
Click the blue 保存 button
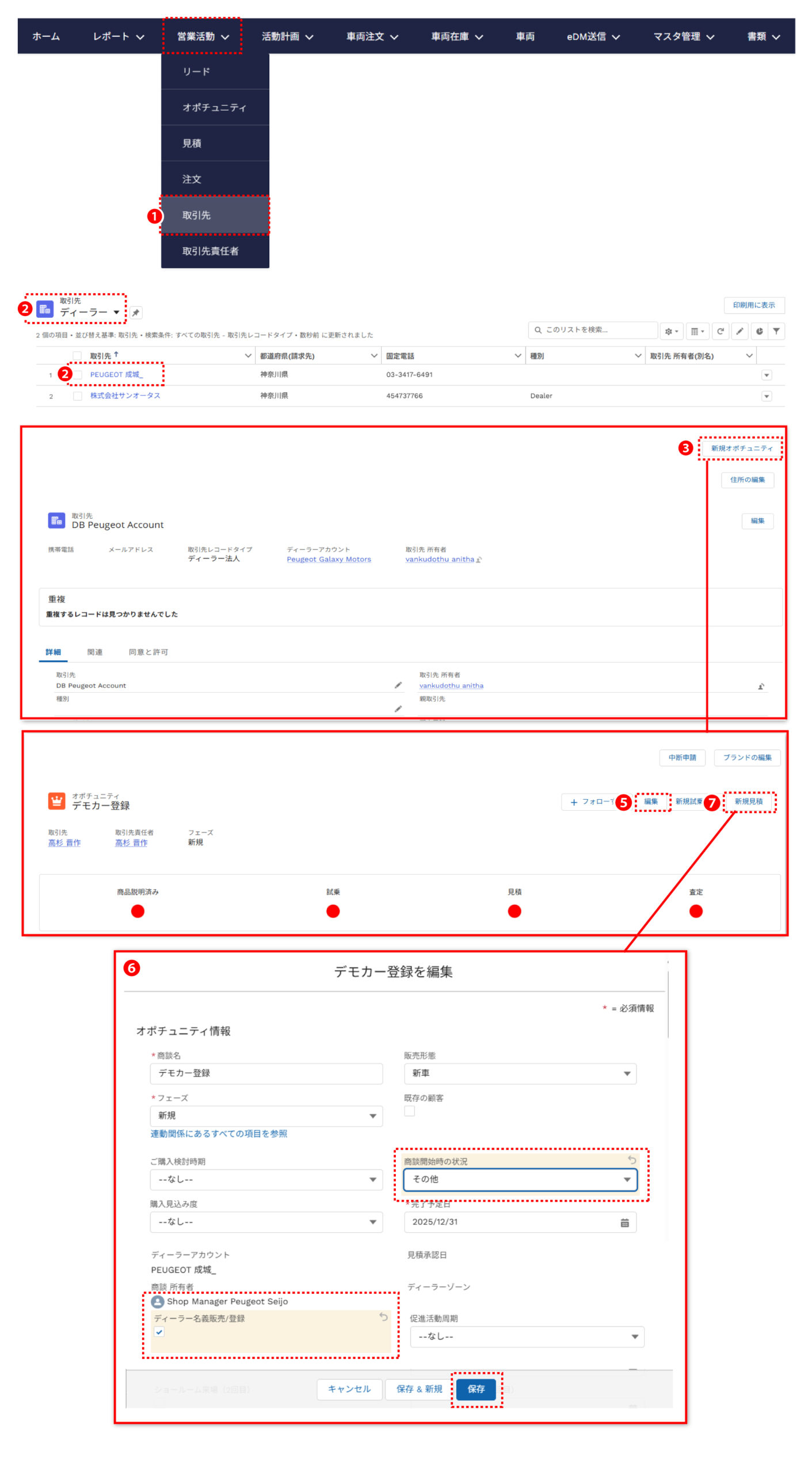point(476,1389)
